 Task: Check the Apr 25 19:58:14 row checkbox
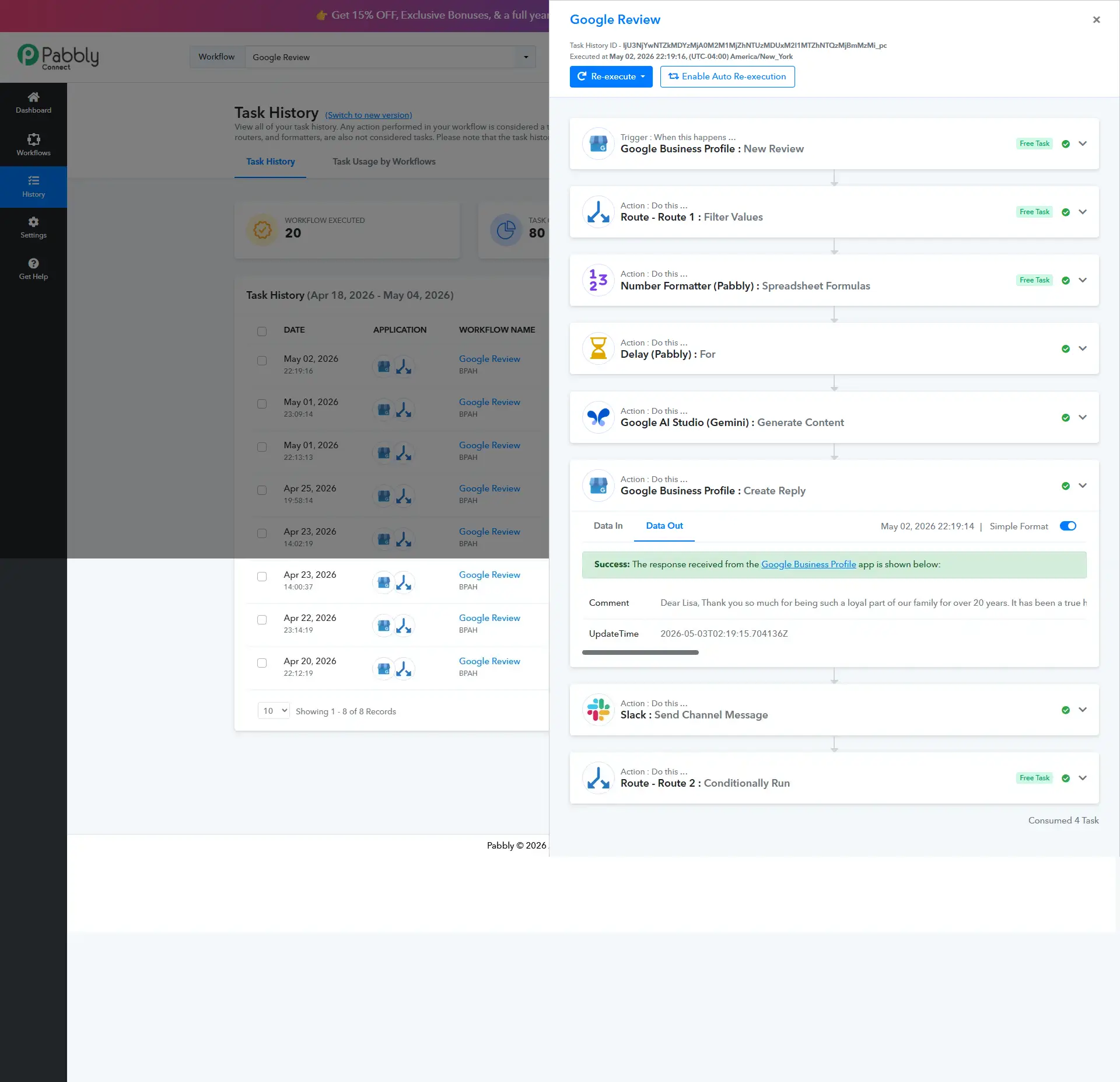pos(262,490)
